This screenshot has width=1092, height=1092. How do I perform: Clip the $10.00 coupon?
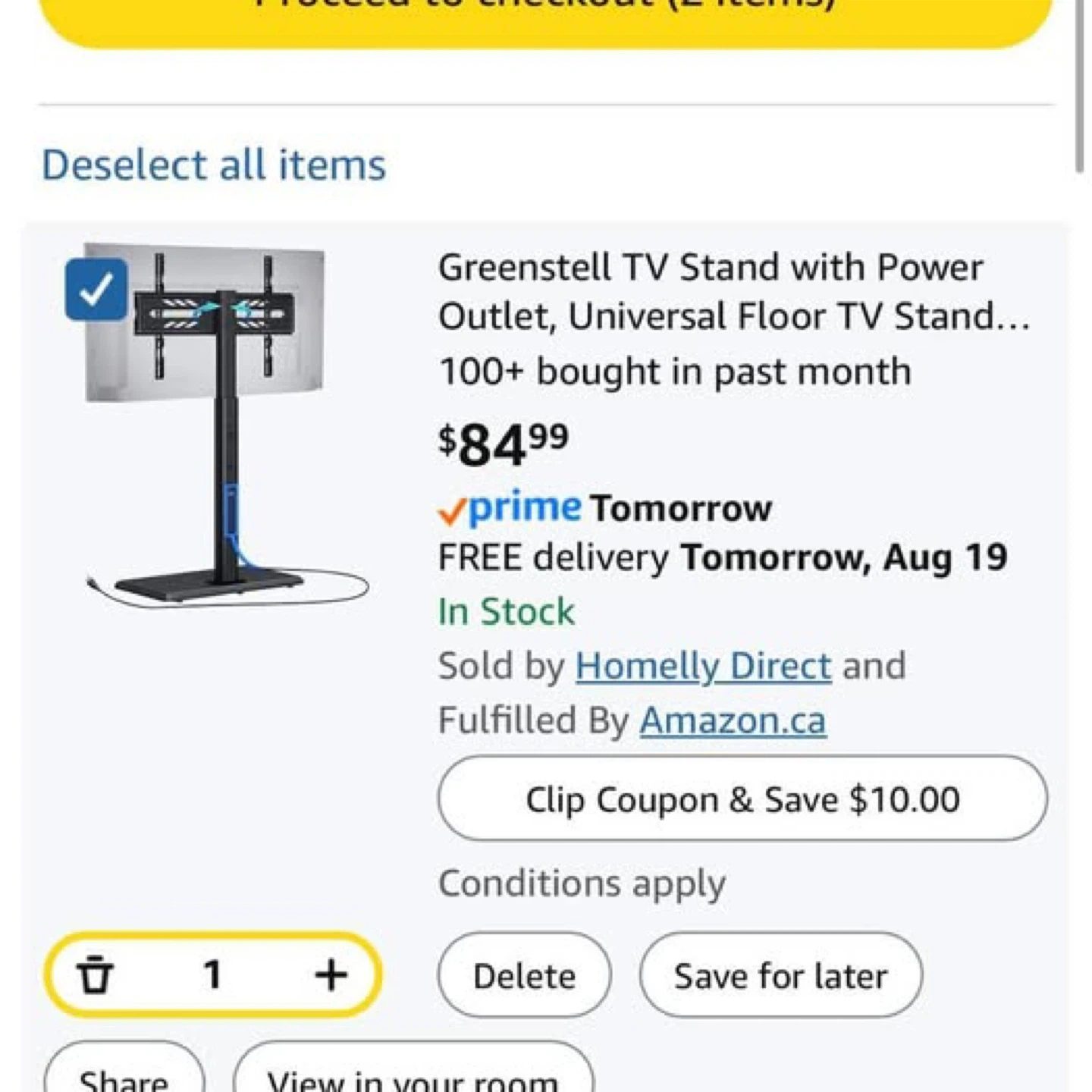(x=742, y=799)
